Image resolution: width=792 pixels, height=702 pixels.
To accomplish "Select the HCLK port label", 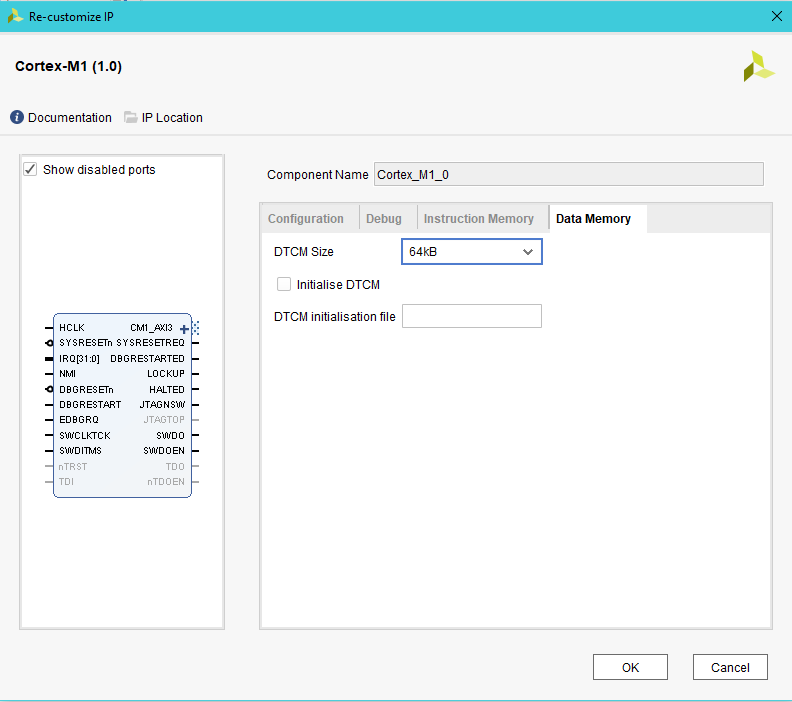I will (x=72, y=328).
